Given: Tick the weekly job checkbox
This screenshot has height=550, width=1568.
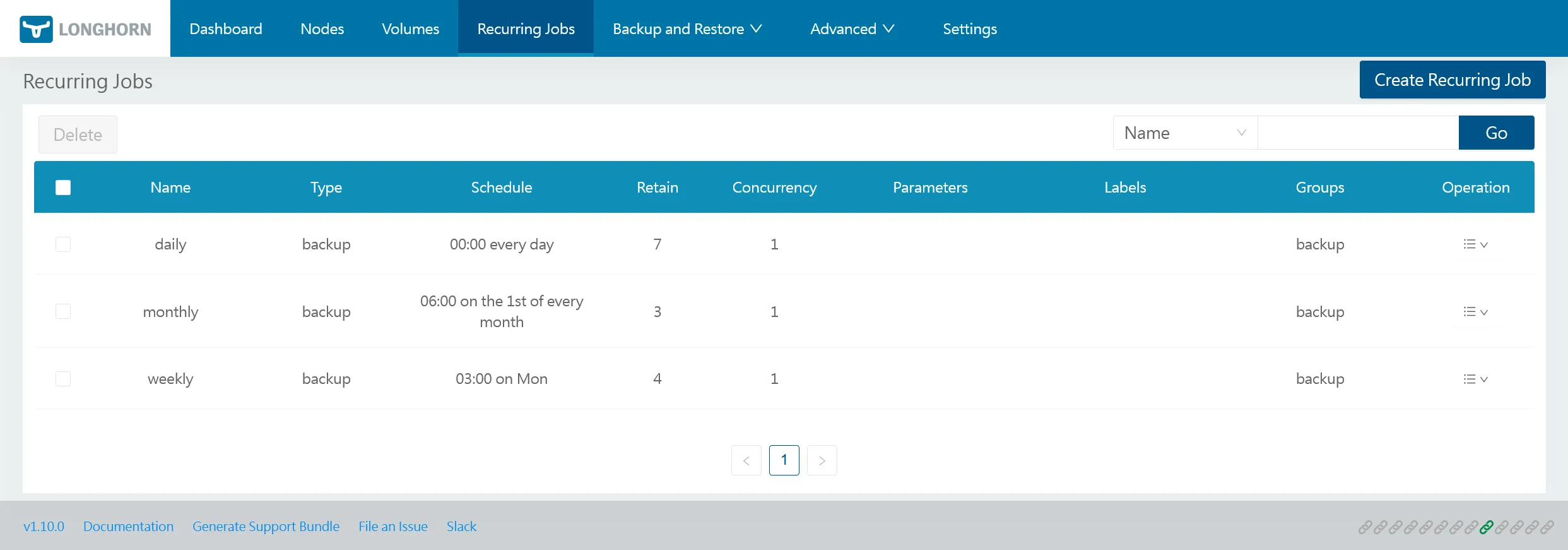Looking at the screenshot, I should [63, 379].
